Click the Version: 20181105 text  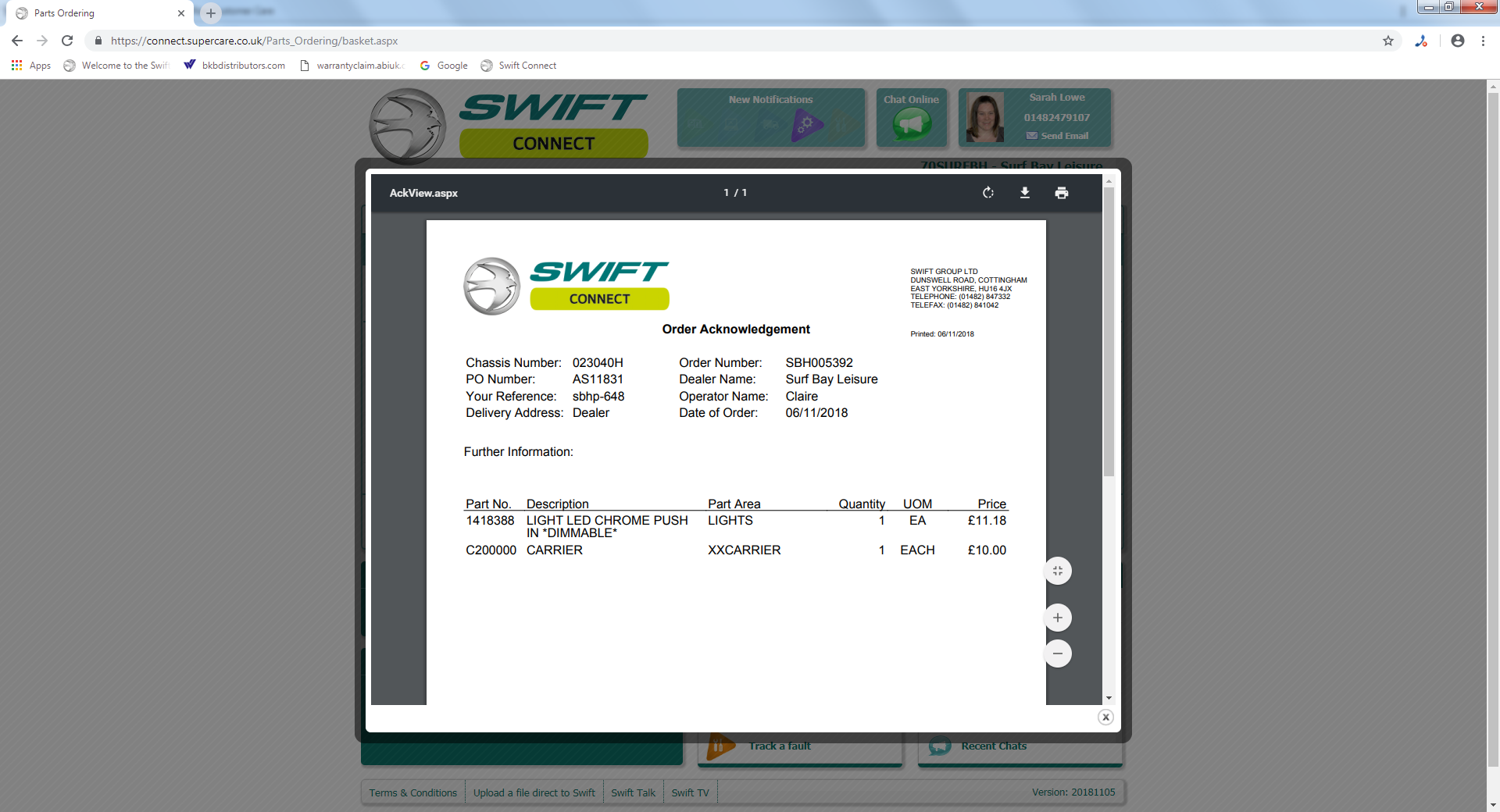[x=1073, y=792]
